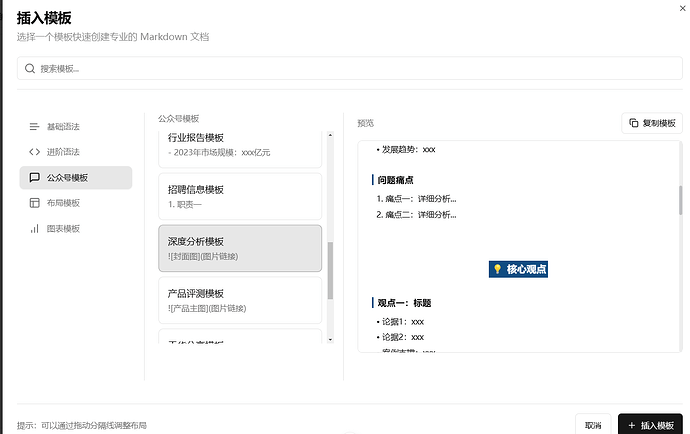Click the 基础语法 list icon
This screenshot has width=690, height=434.
[35, 127]
